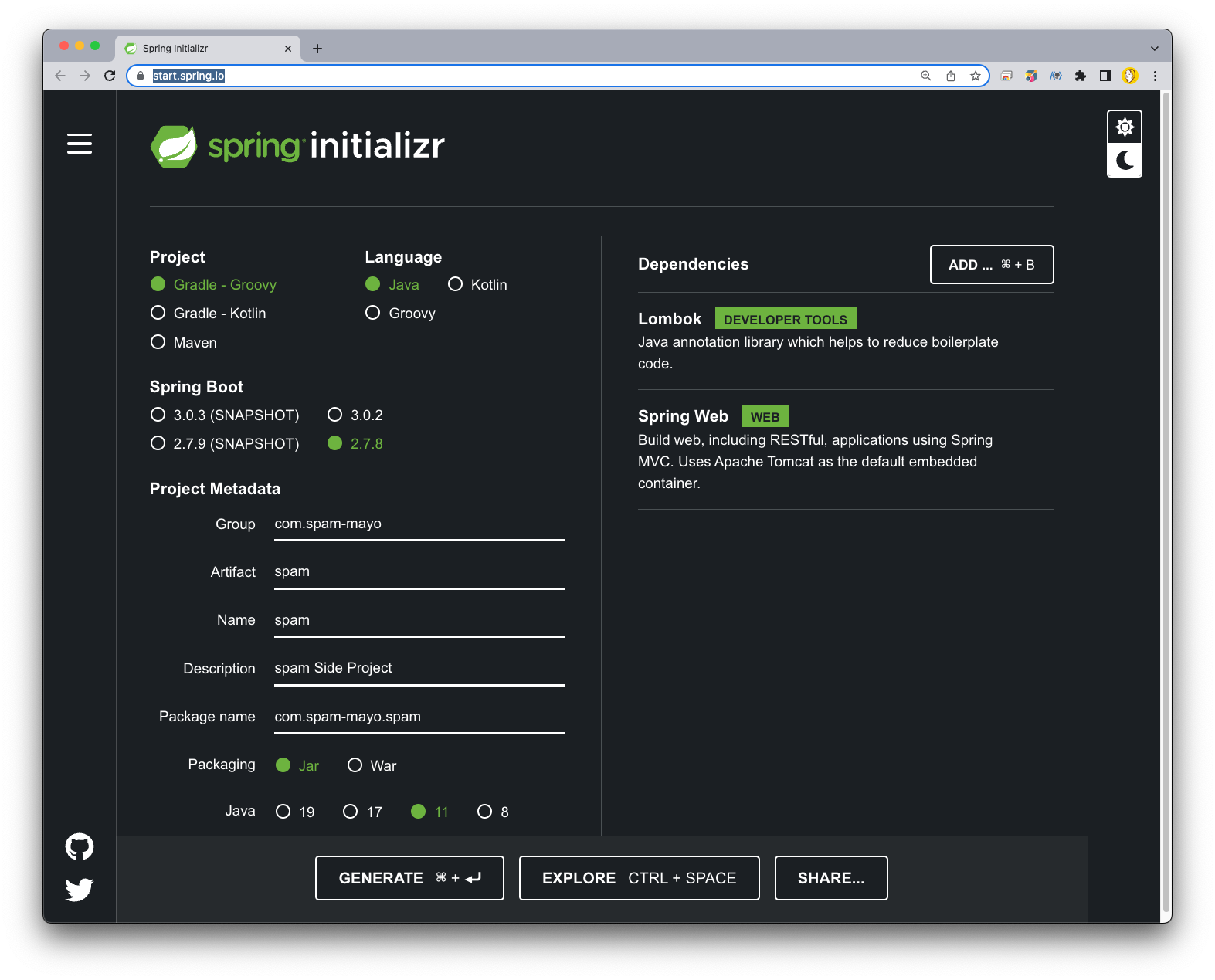Expand the tab search chevron
The width and height of the screenshot is (1215, 980).
1154,49
